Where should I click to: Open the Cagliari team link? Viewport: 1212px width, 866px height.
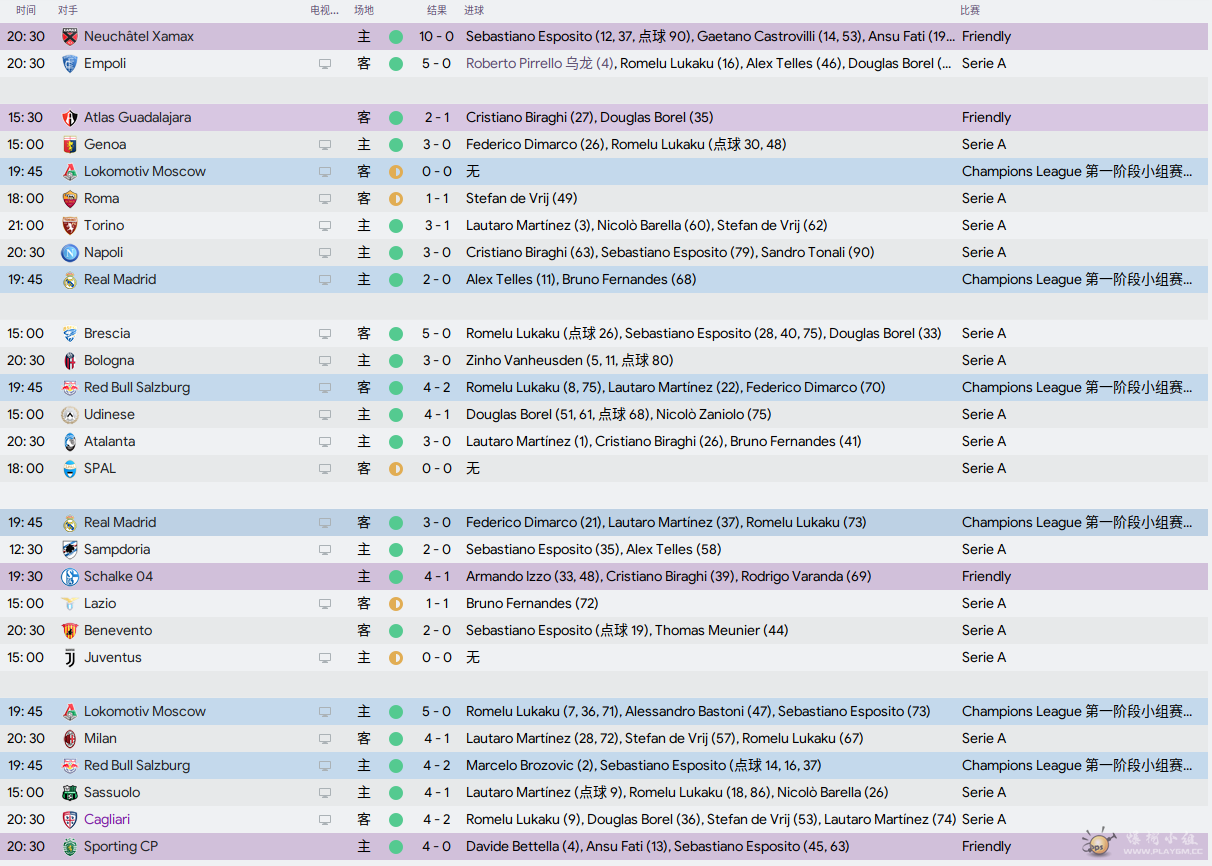point(107,819)
